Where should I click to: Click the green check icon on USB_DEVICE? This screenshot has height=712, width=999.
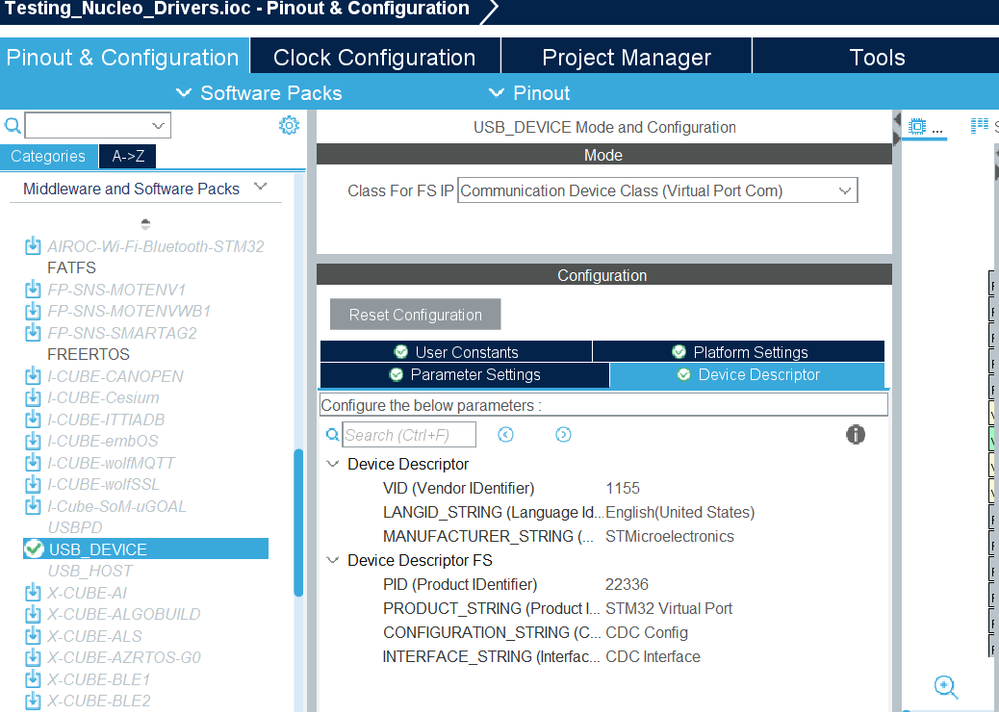coord(34,549)
